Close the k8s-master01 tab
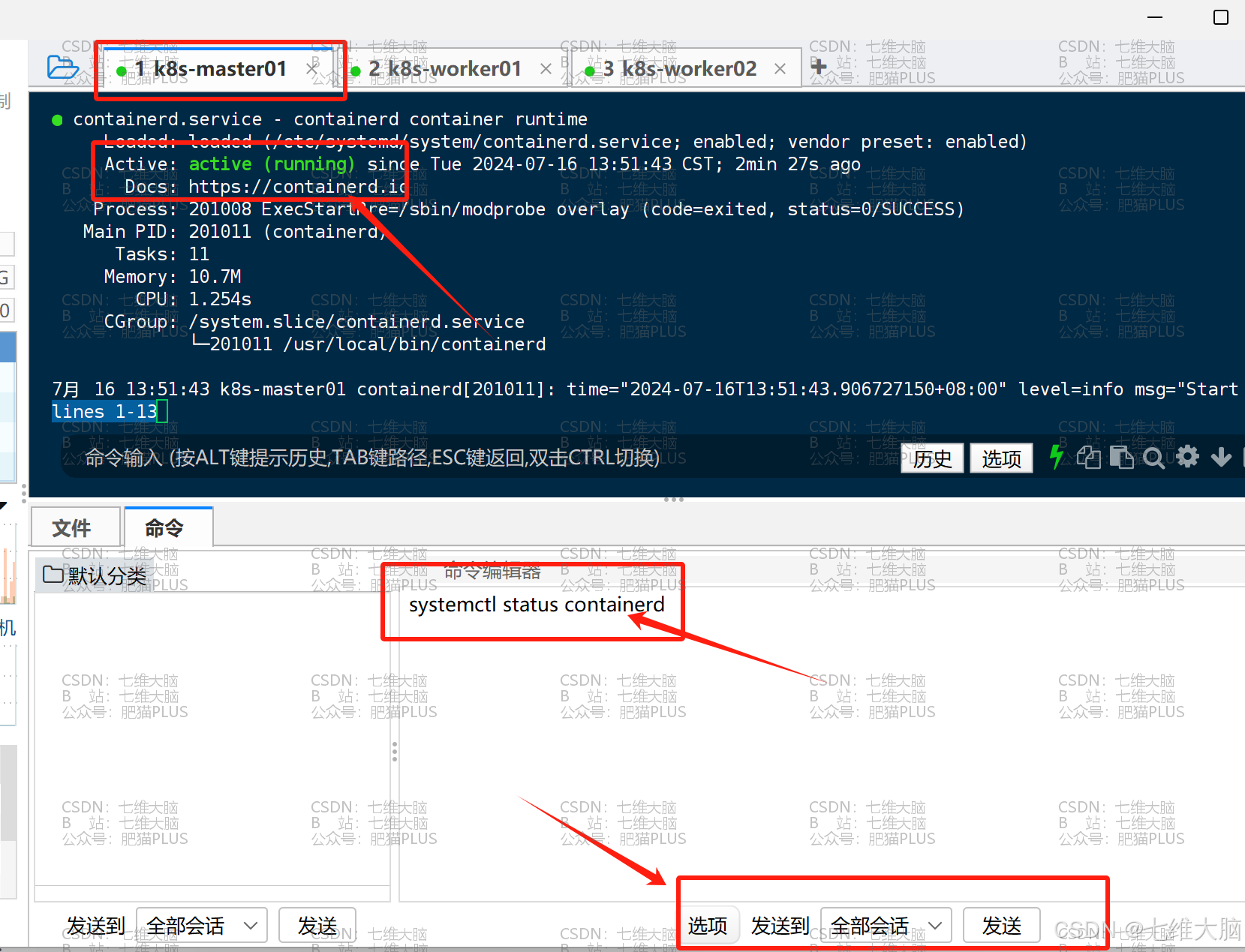This screenshot has width=1245, height=952. [x=312, y=69]
